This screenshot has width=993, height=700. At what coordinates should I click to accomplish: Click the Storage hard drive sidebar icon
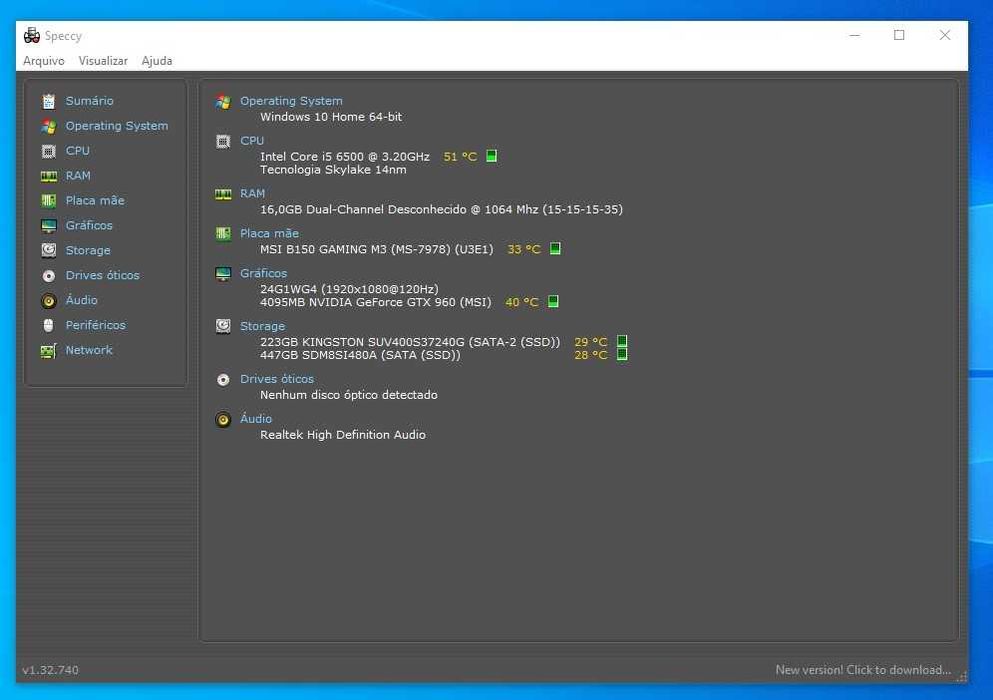(49, 250)
